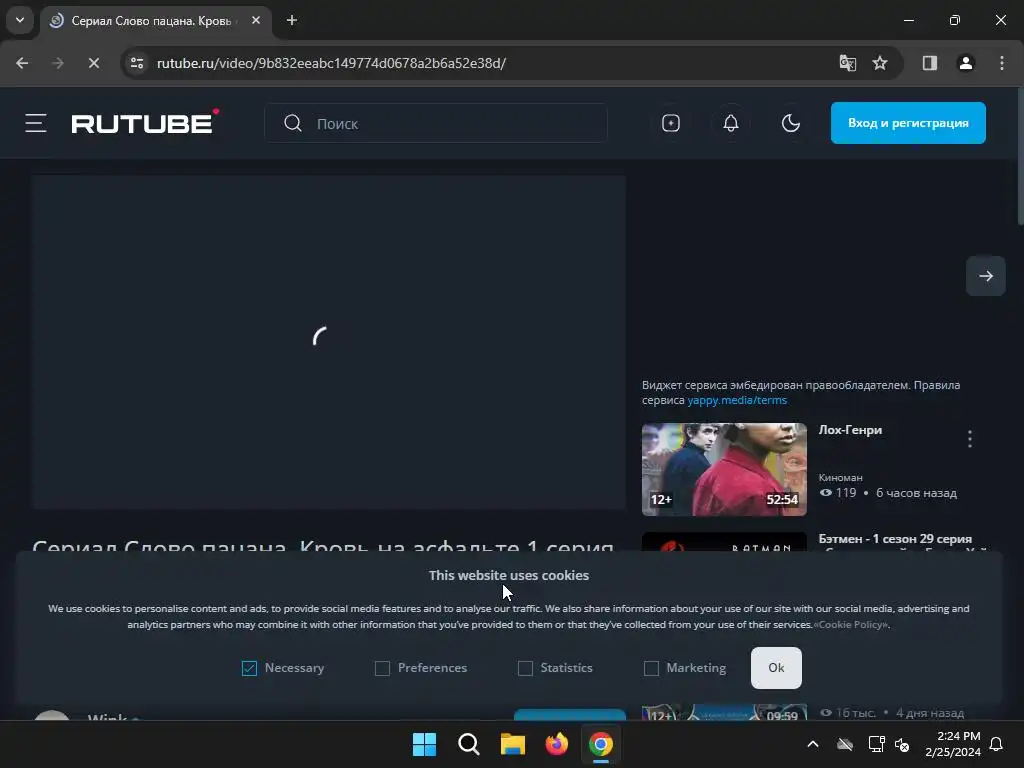Open the network tray icon
The width and height of the screenshot is (1024, 768).
(876, 744)
